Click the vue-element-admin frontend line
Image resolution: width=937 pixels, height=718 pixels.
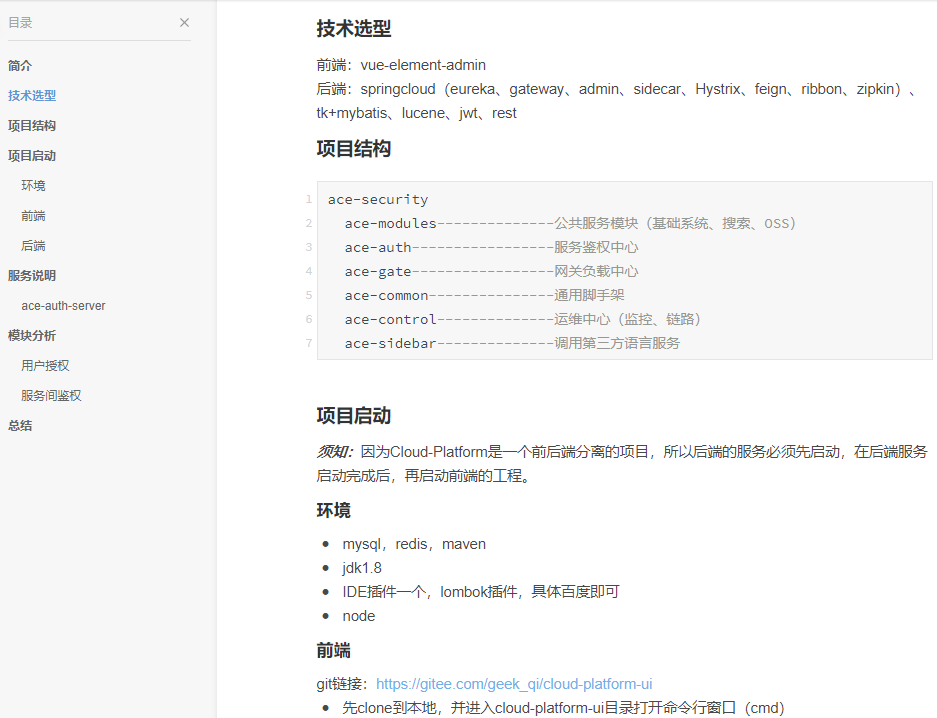tap(401, 65)
